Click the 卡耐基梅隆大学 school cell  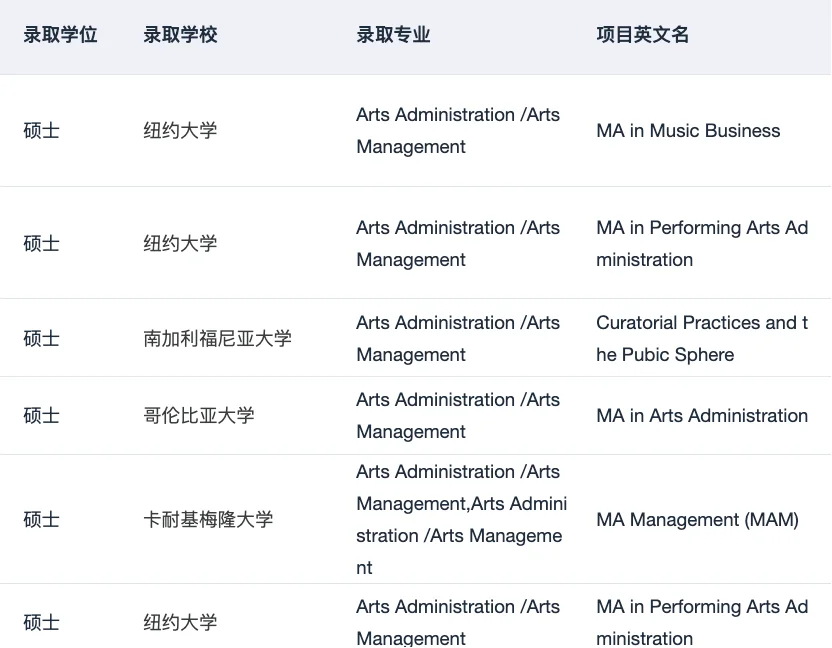208,519
